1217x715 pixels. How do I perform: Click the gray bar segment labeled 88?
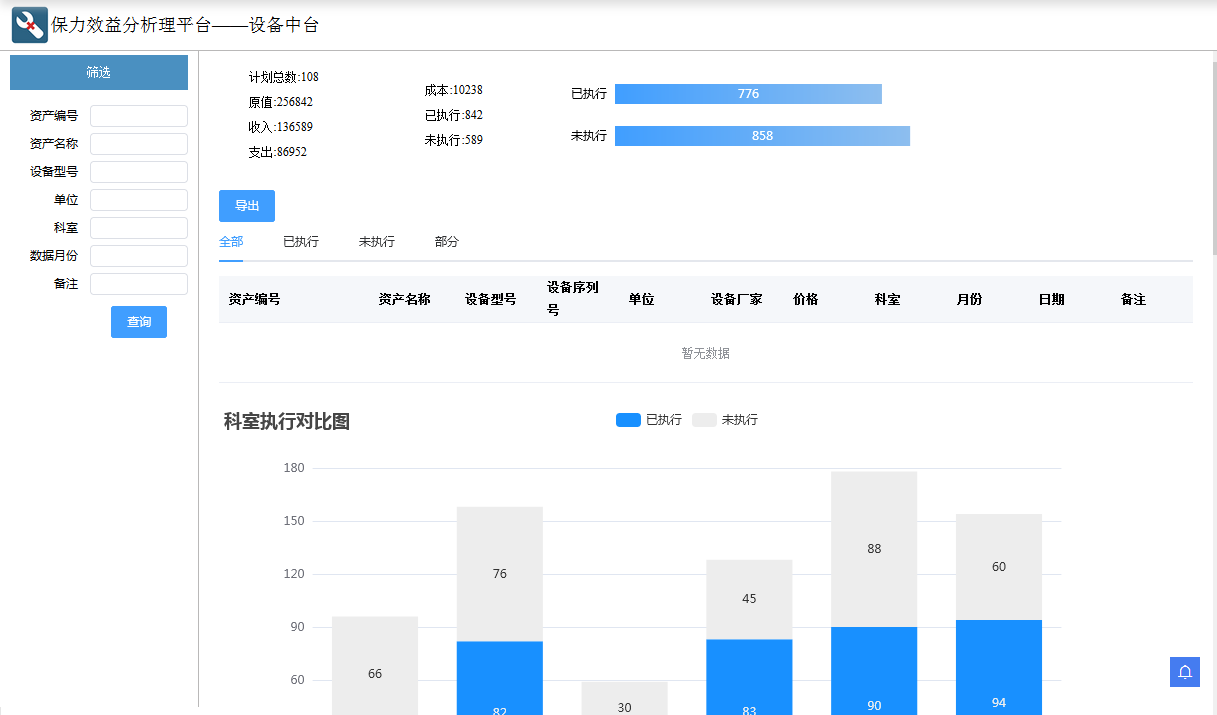coord(874,549)
